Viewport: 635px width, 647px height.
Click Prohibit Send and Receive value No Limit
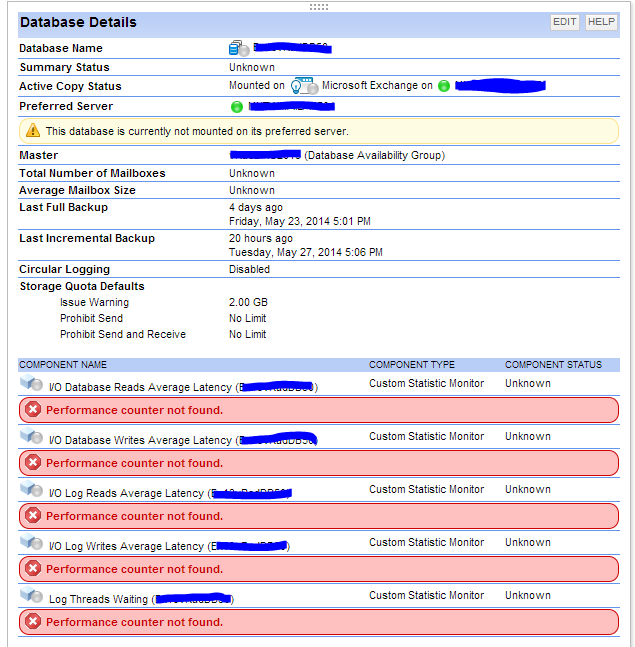coord(248,334)
